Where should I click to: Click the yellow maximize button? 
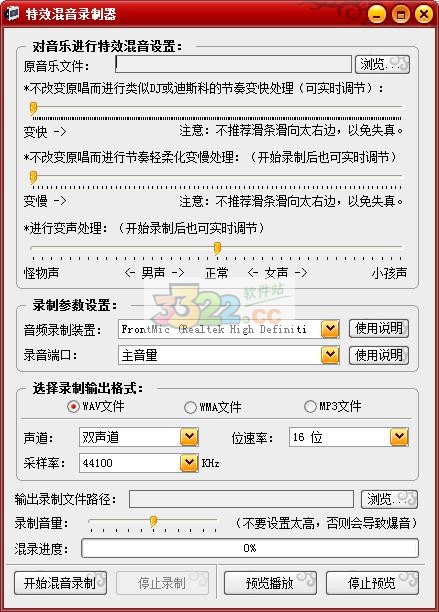(400, 14)
